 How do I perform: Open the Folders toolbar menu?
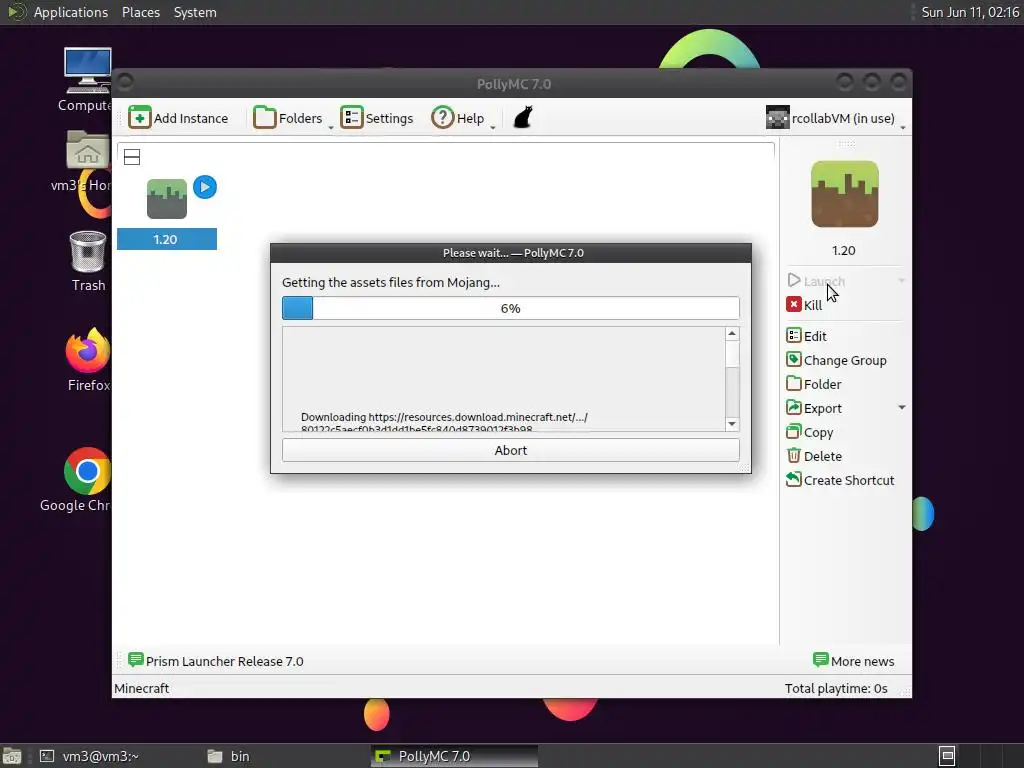288,118
